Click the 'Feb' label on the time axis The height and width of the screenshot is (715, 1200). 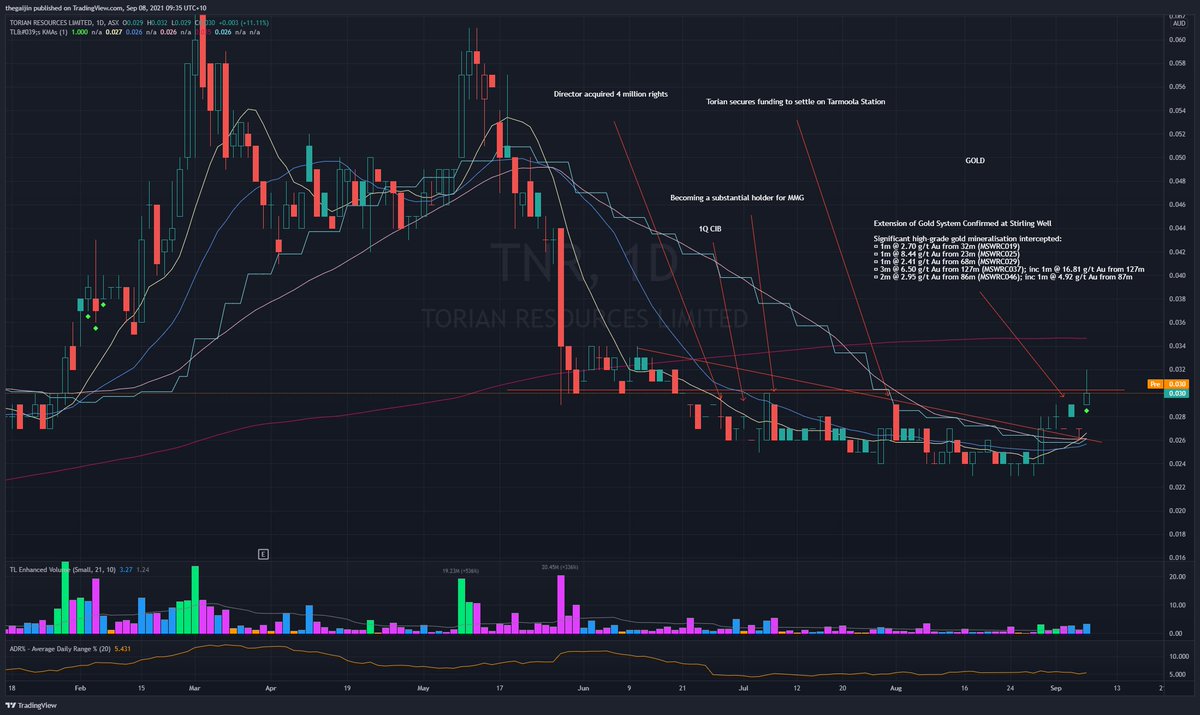coord(81,689)
